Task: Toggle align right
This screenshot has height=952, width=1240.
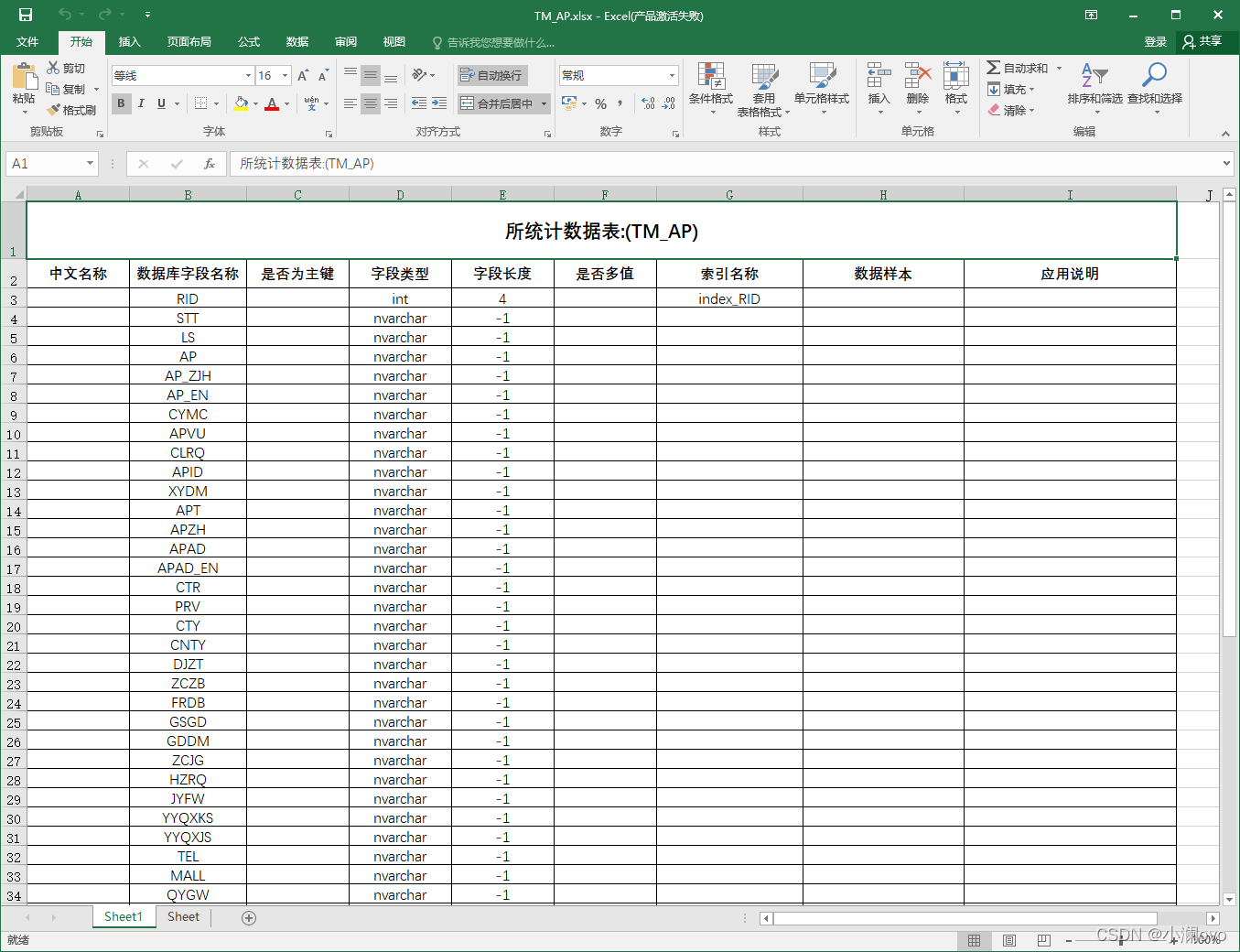Action: point(390,103)
